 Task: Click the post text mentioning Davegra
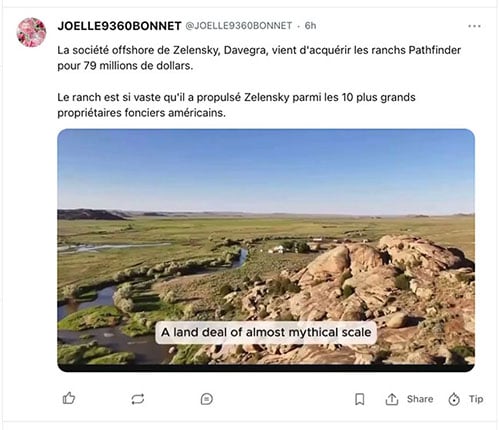(259, 58)
